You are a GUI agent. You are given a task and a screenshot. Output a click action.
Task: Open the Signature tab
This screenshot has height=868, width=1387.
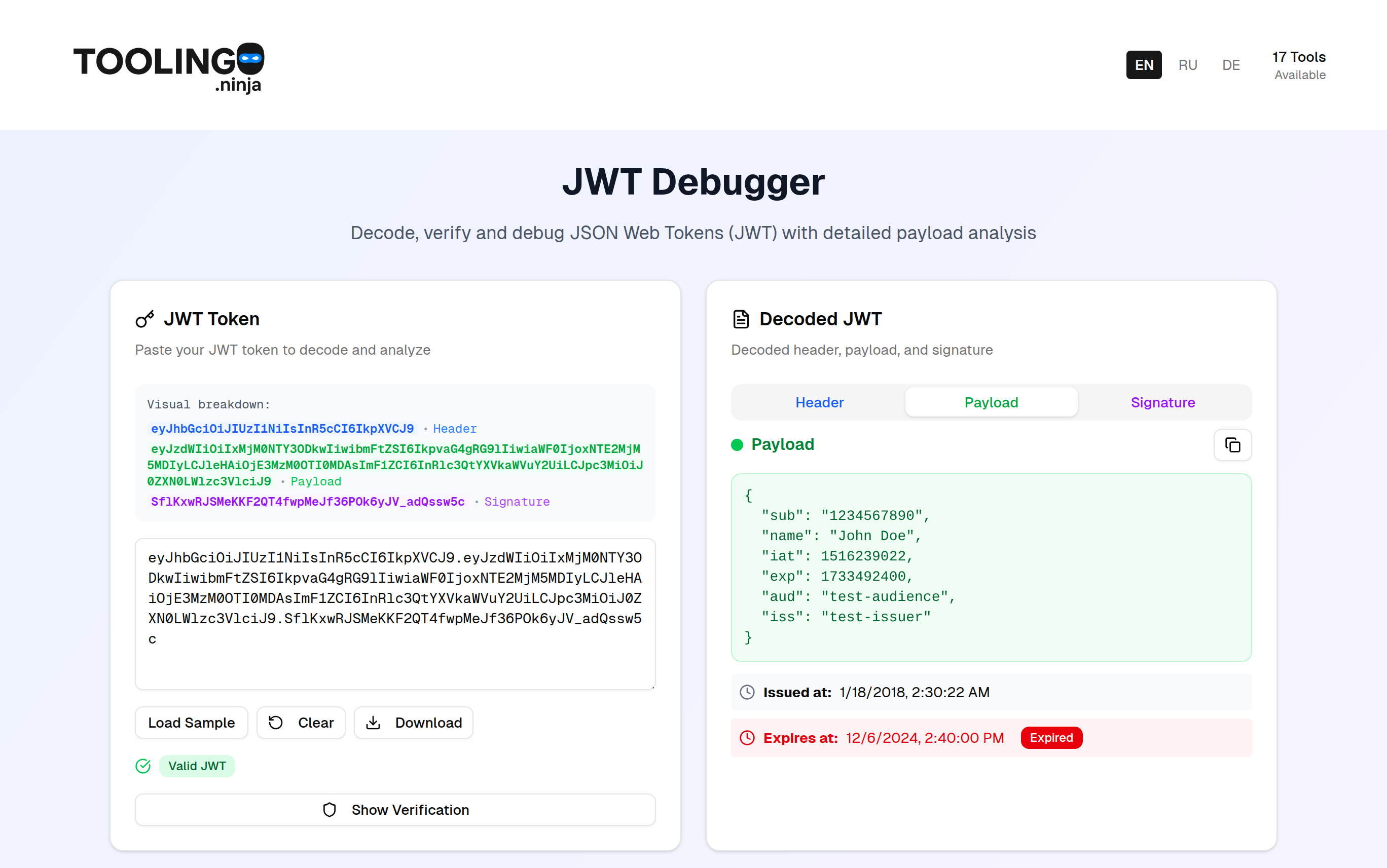[1163, 402]
